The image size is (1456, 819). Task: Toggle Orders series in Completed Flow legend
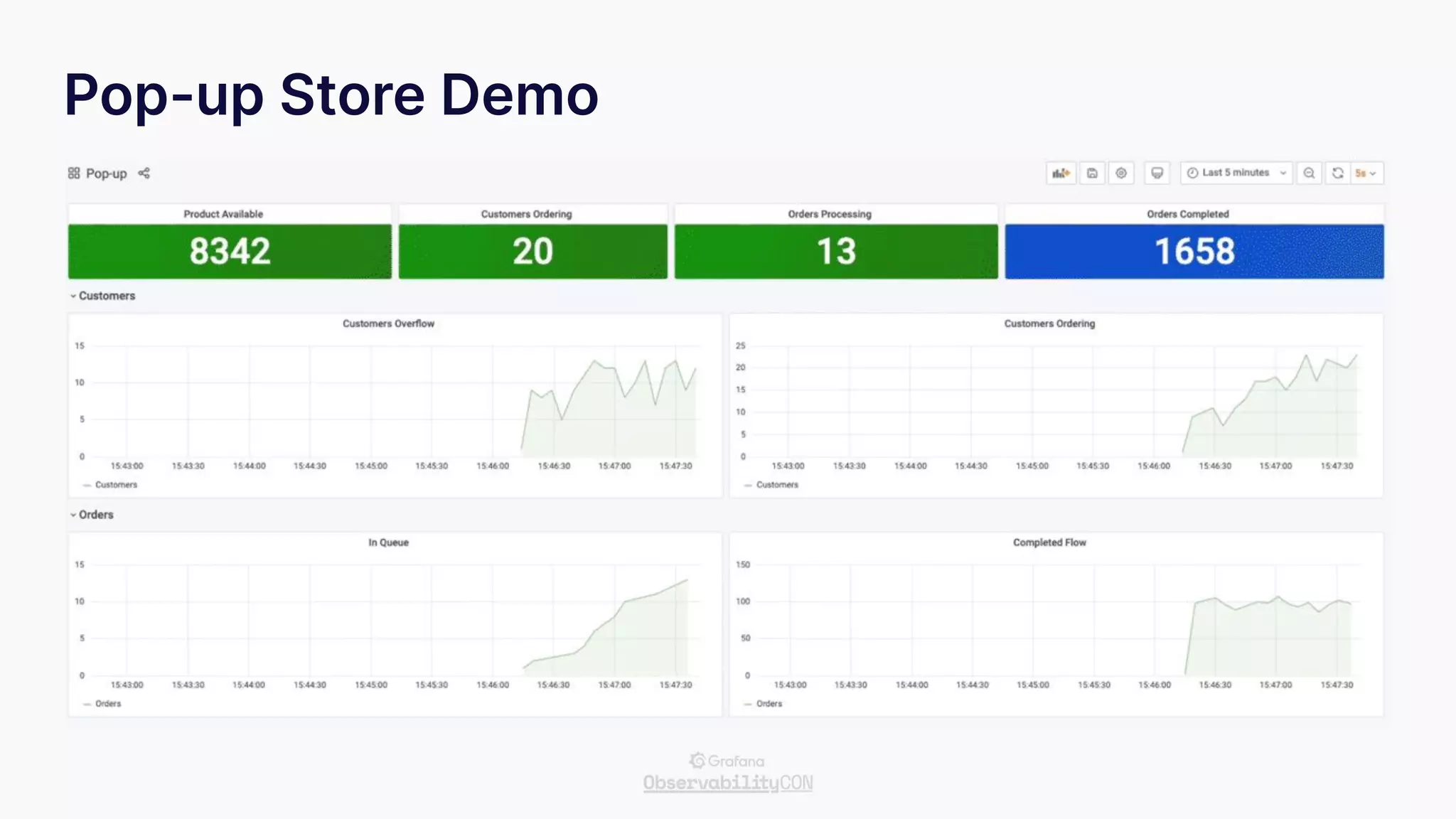tap(769, 704)
